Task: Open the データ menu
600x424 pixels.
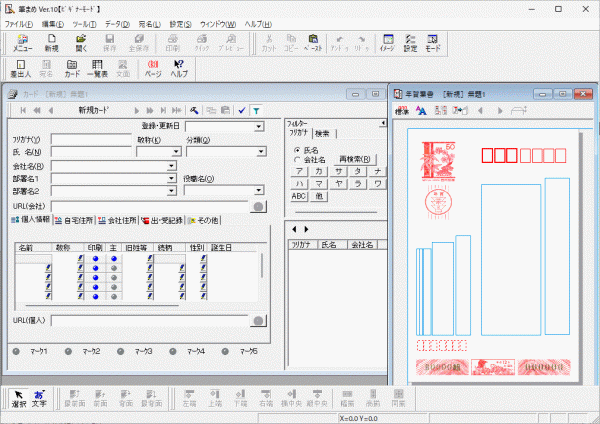Action: click(x=117, y=24)
